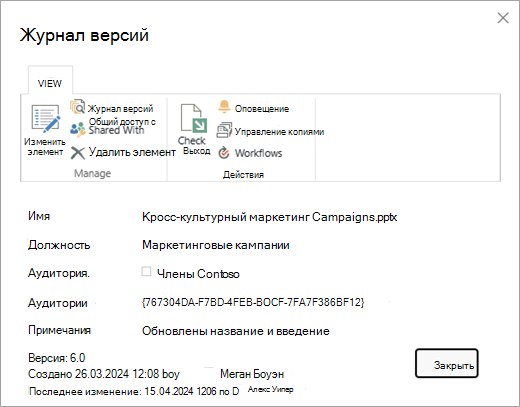The height and width of the screenshot is (407, 520).
Task: Click the editor name Алекс Уилер
Action: [x=271, y=389]
